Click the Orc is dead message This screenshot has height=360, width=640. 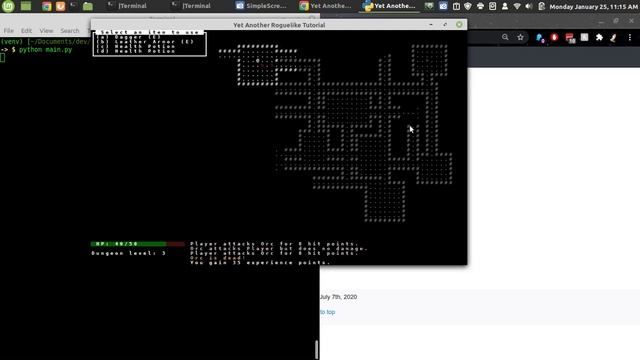tap(218, 258)
